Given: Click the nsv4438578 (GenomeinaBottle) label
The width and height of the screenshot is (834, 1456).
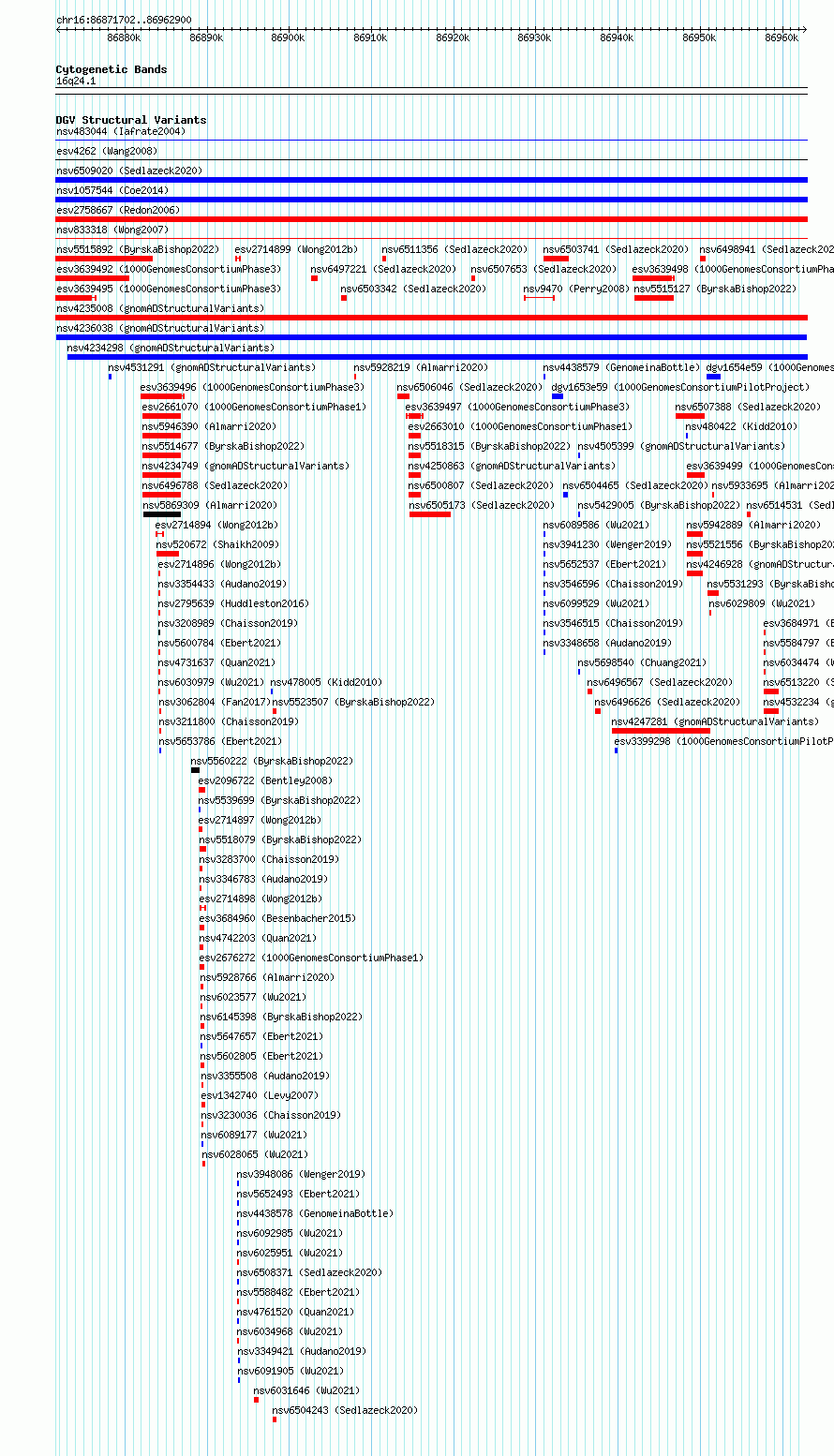Looking at the screenshot, I should pos(315,1213).
